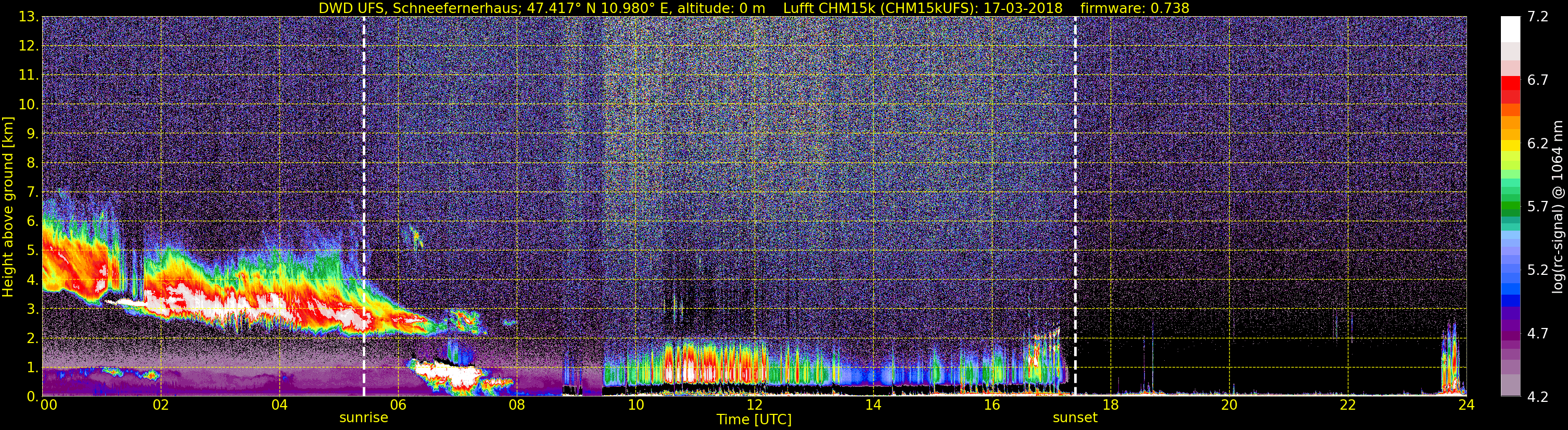
Task: Click the 'firmware: 0.738' label
Action: coord(1134,8)
